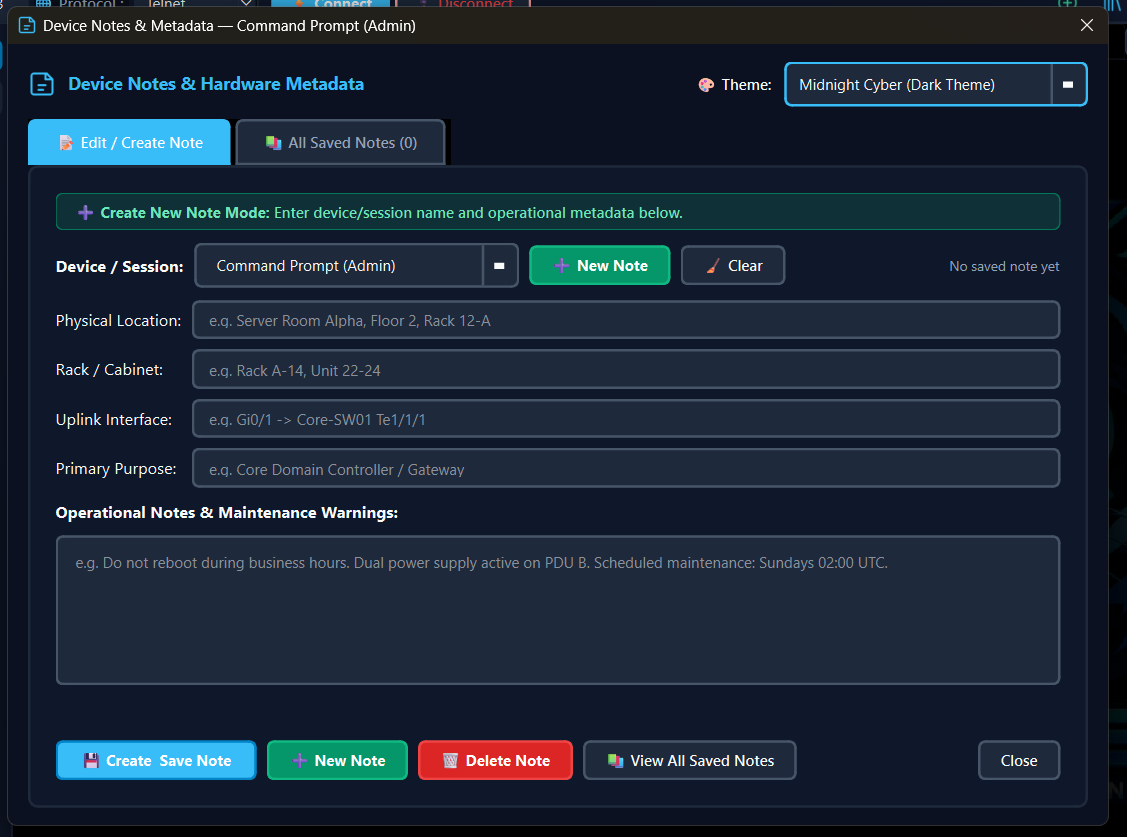Expand the Device / Session dropdown arrow
Viewport: 1127px width, 837px height.
point(500,266)
